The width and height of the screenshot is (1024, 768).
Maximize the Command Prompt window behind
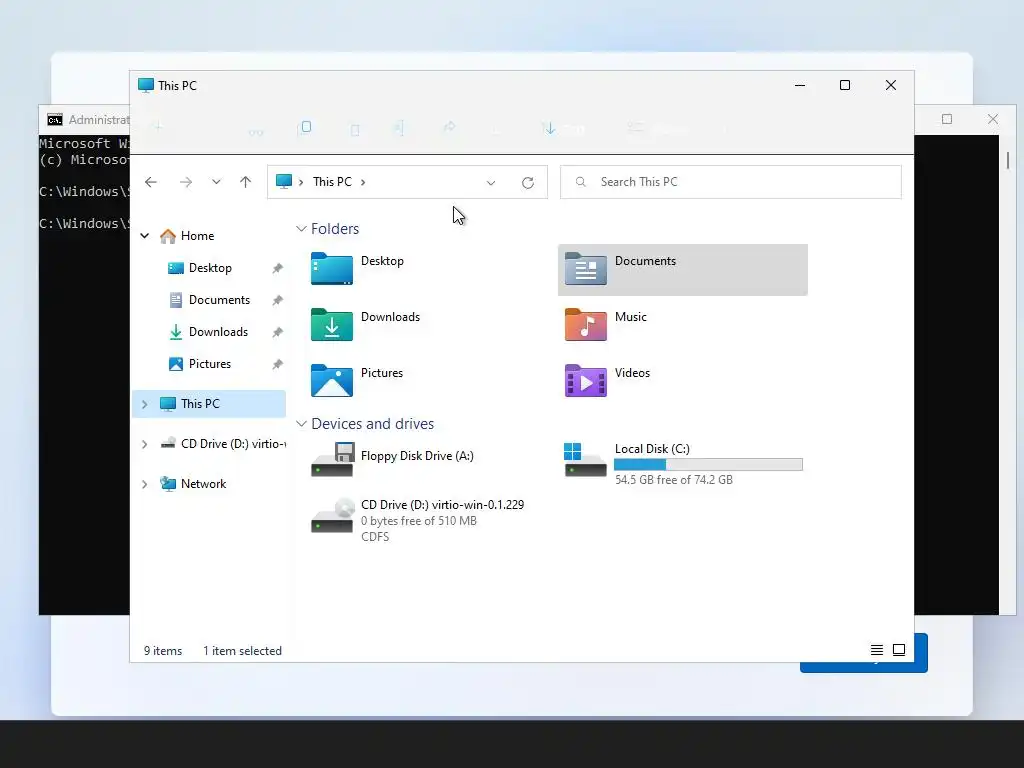pos(947,119)
